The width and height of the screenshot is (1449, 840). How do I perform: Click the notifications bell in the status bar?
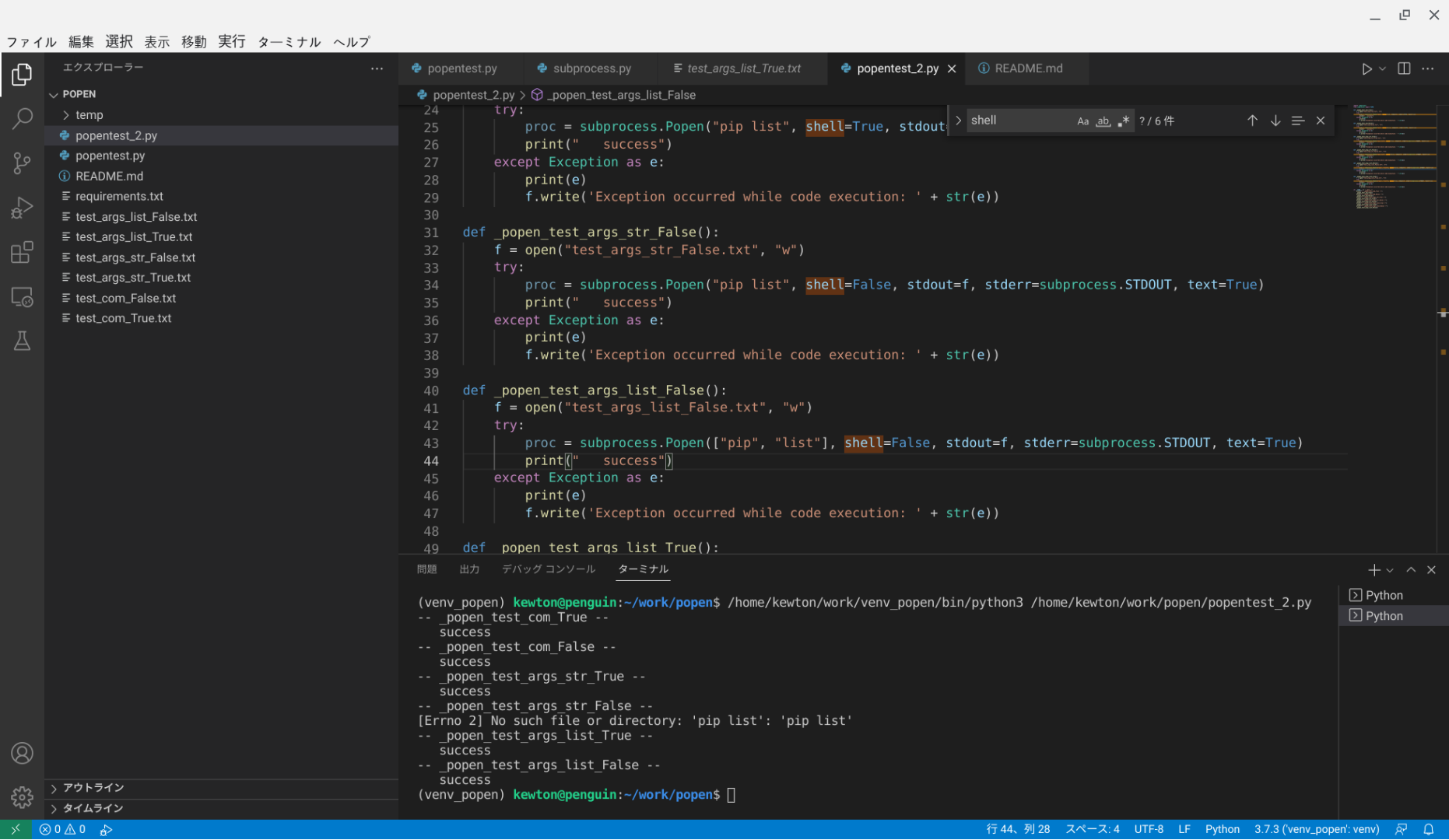coord(1429,829)
